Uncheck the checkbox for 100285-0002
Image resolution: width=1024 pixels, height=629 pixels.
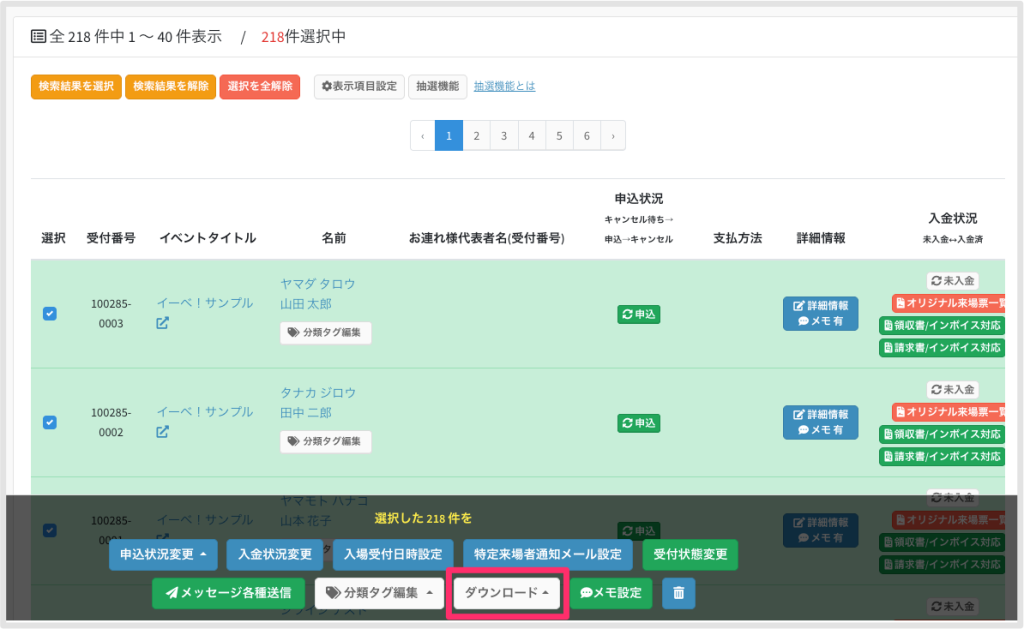point(50,423)
